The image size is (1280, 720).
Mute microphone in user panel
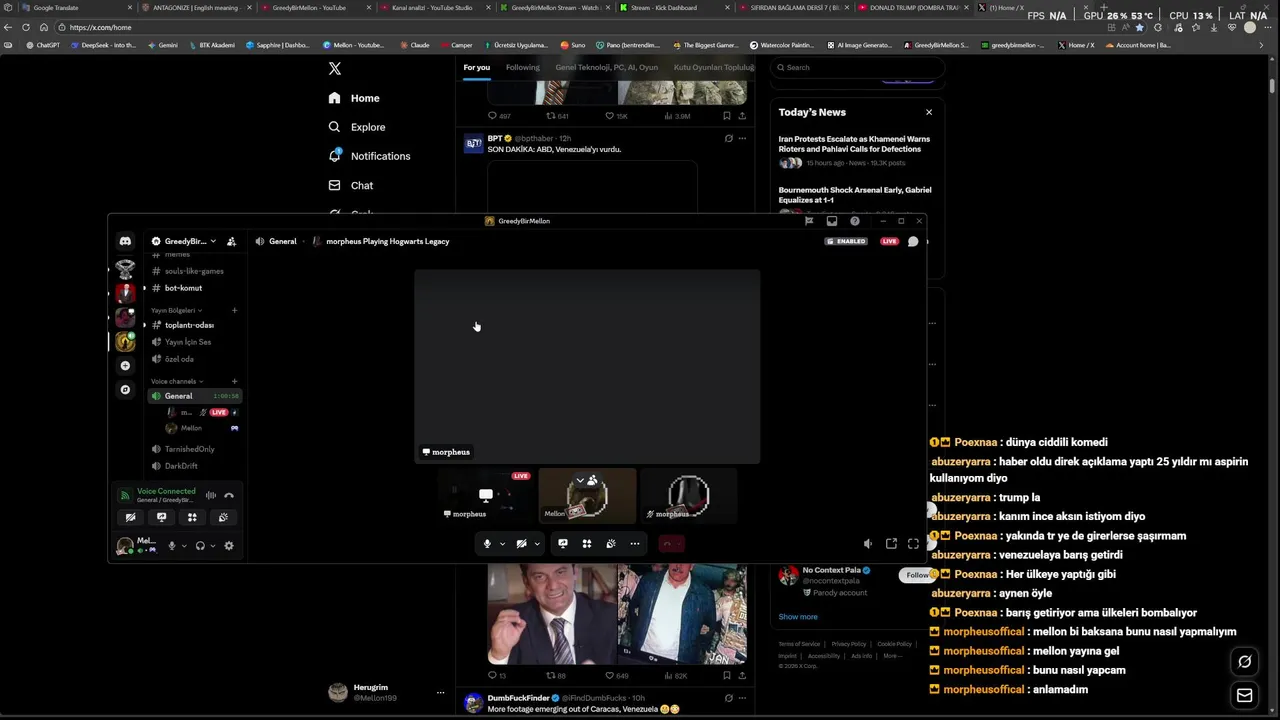tap(172, 546)
